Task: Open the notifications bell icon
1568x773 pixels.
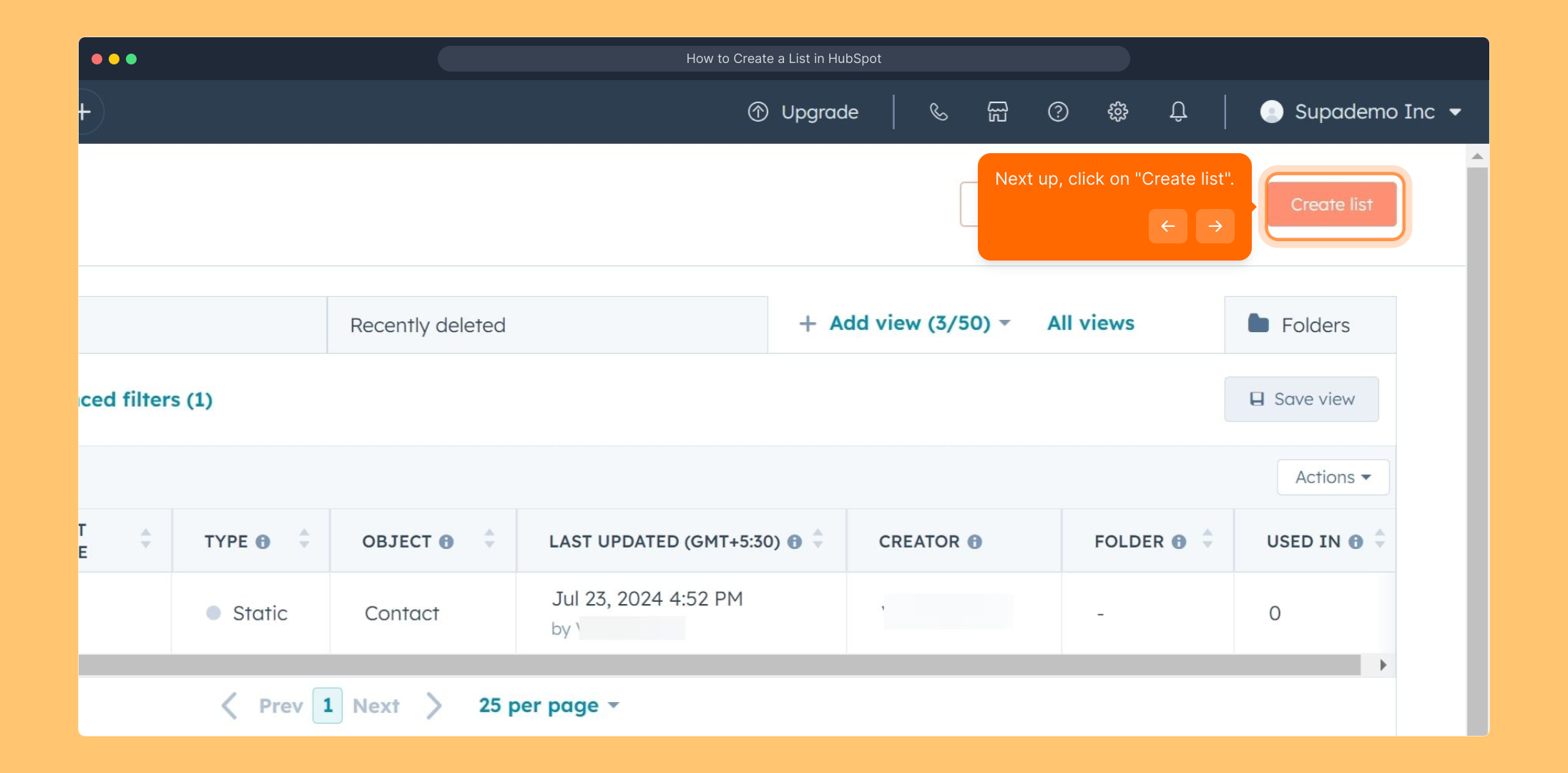Action: (1178, 112)
